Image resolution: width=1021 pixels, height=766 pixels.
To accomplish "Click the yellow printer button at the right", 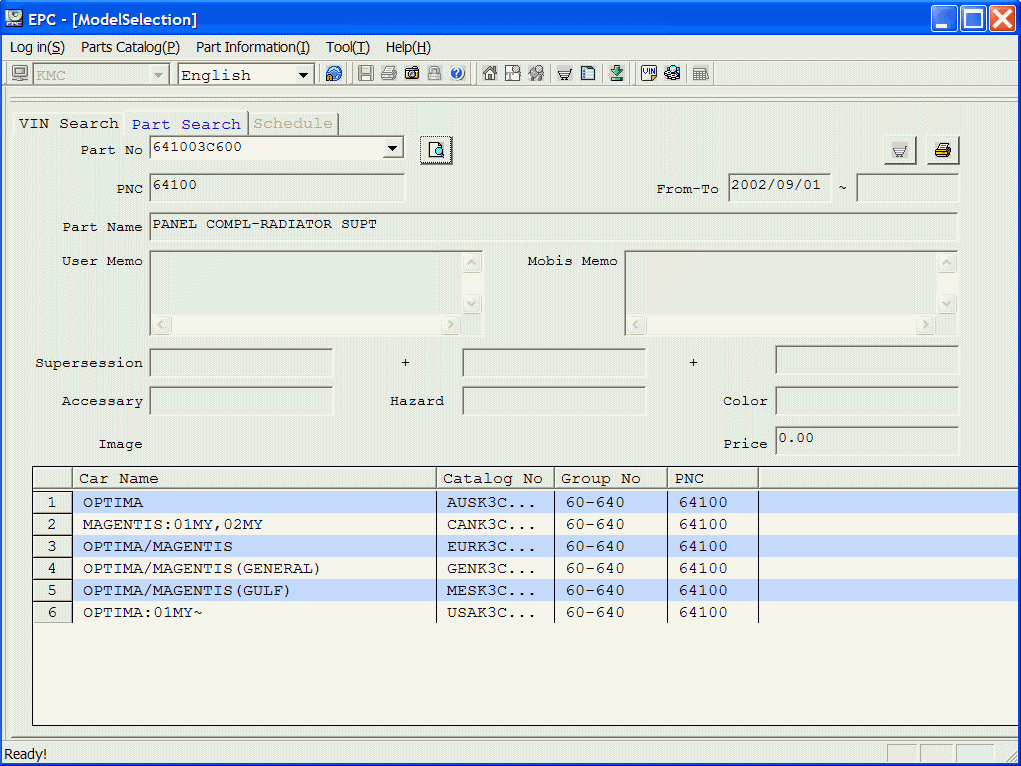I will [x=942, y=150].
